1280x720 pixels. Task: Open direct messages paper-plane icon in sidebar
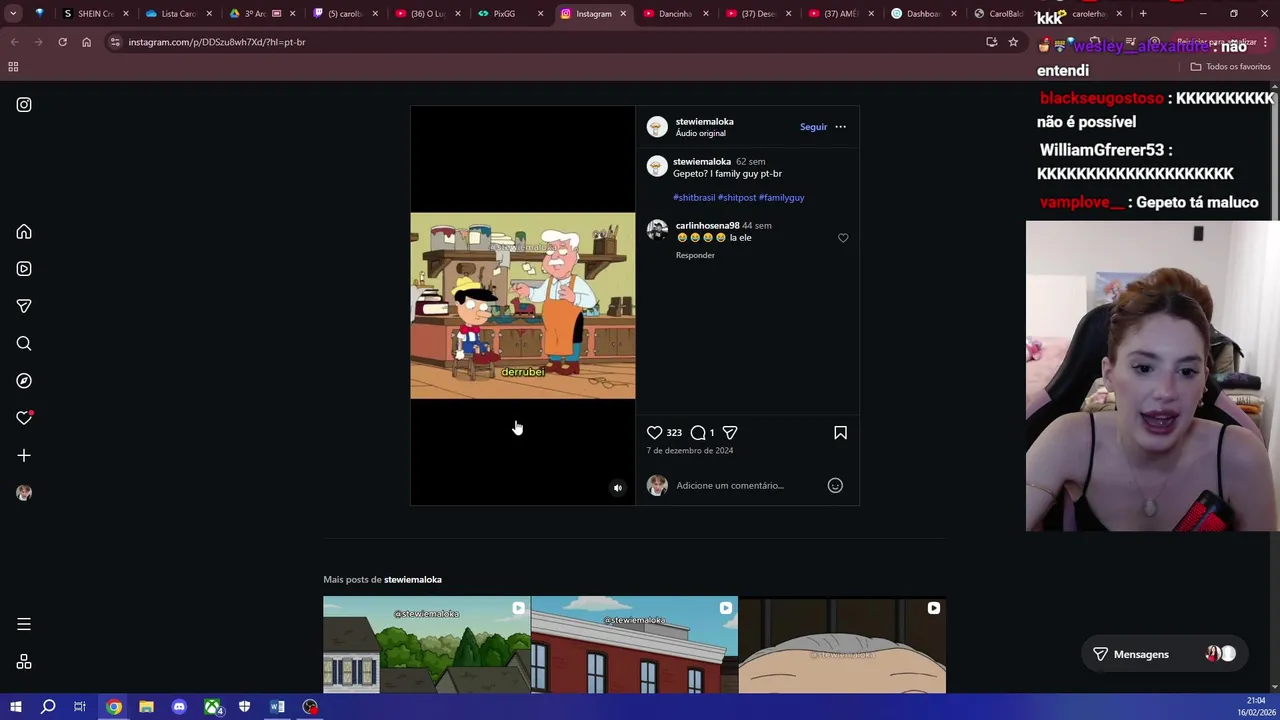(x=24, y=306)
